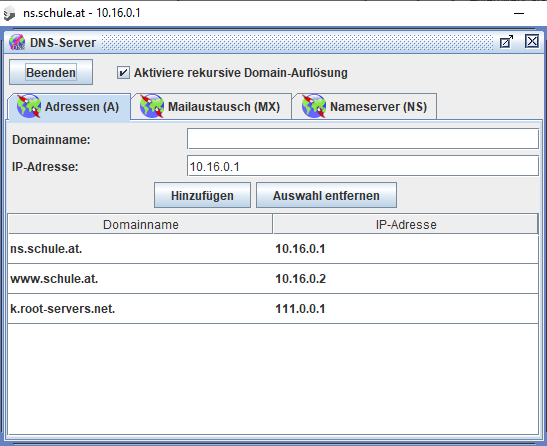Viewport: 547px width, 446px height.
Task: Select the www.schule.at. table row
Action: point(273,279)
